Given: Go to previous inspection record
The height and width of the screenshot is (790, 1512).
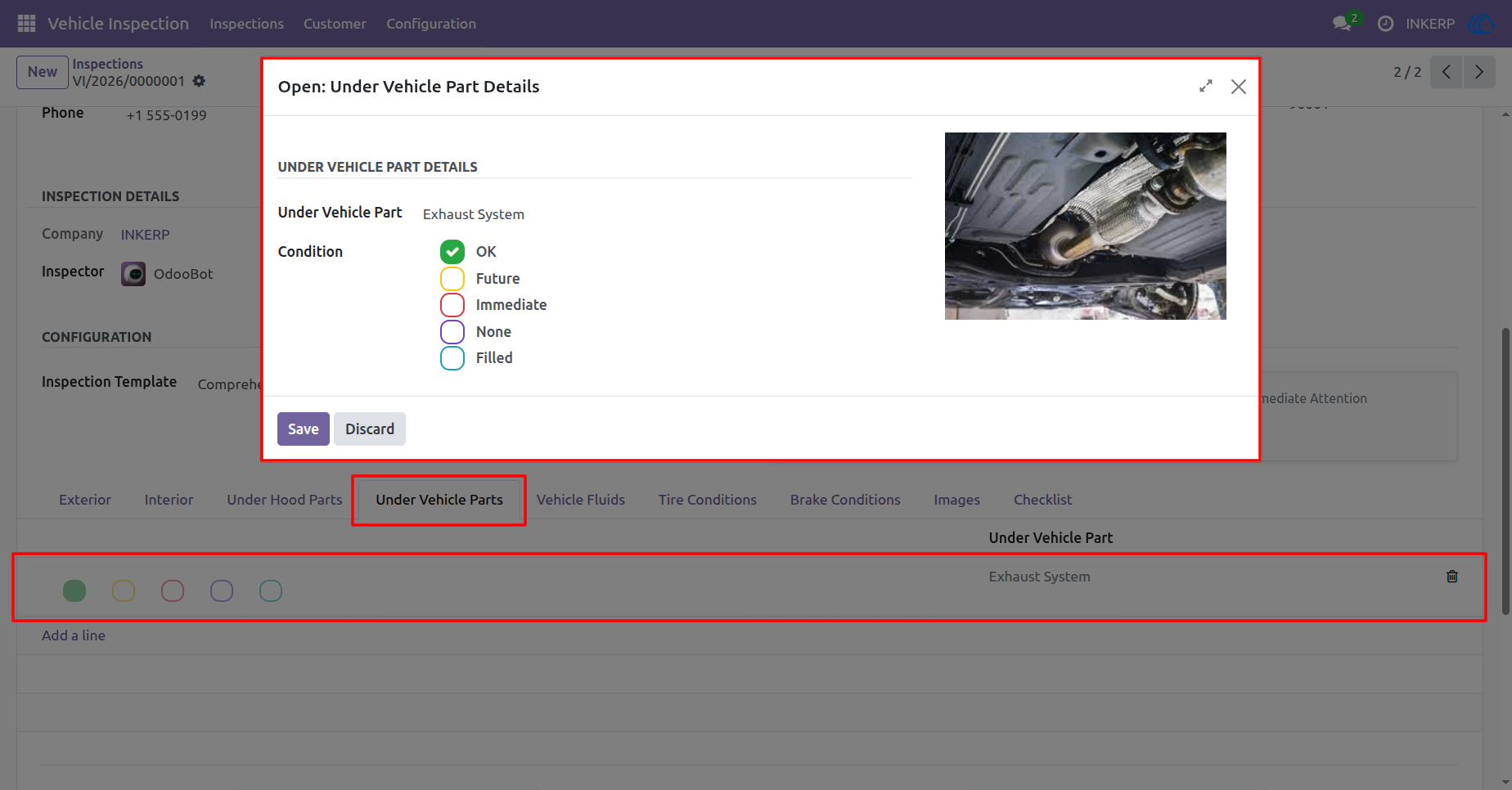Looking at the screenshot, I should [1447, 72].
